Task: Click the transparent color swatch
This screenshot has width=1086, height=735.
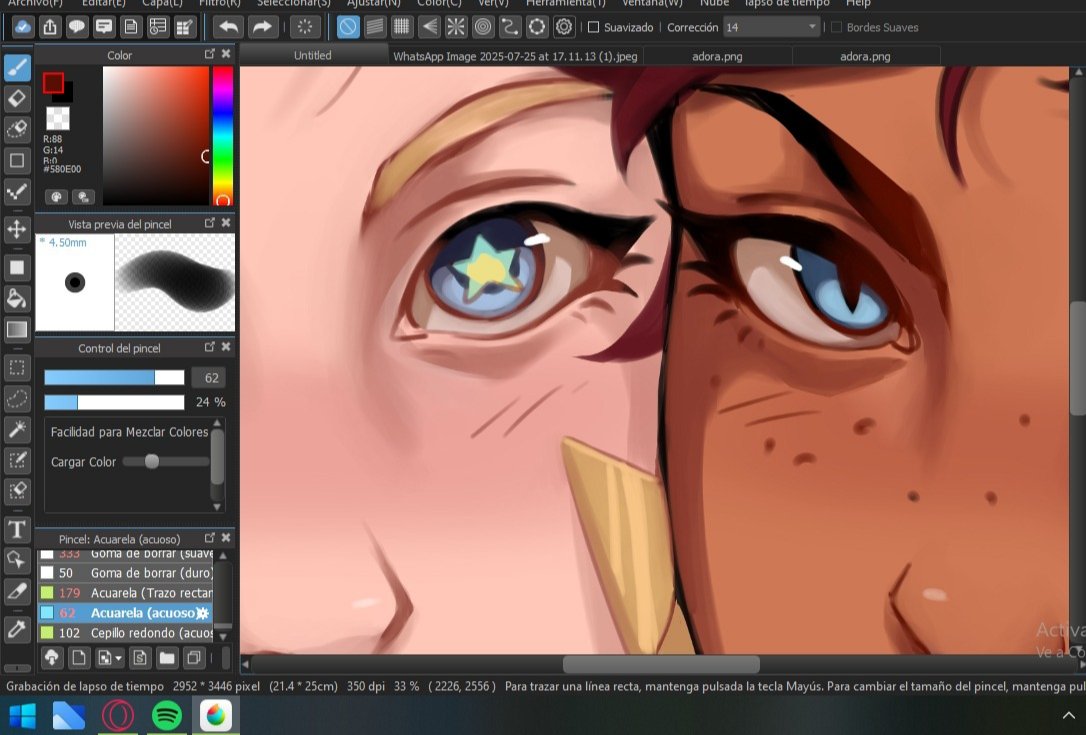Action: (57, 118)
